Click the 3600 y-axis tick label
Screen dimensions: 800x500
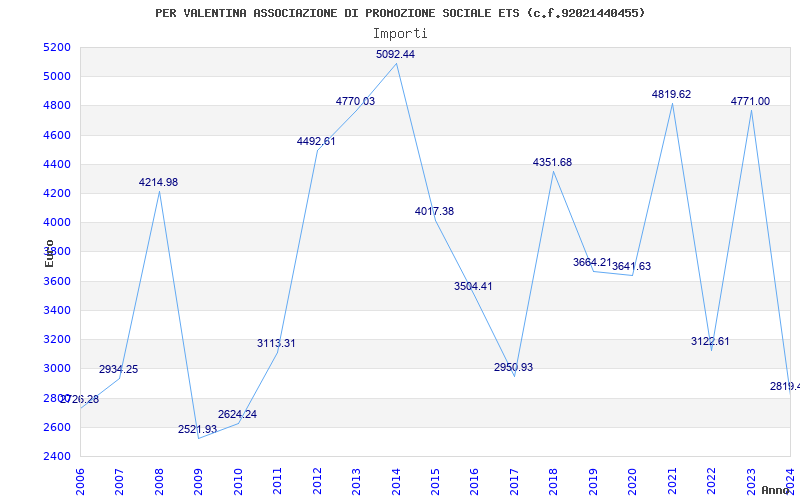click(x=57, y=281)
